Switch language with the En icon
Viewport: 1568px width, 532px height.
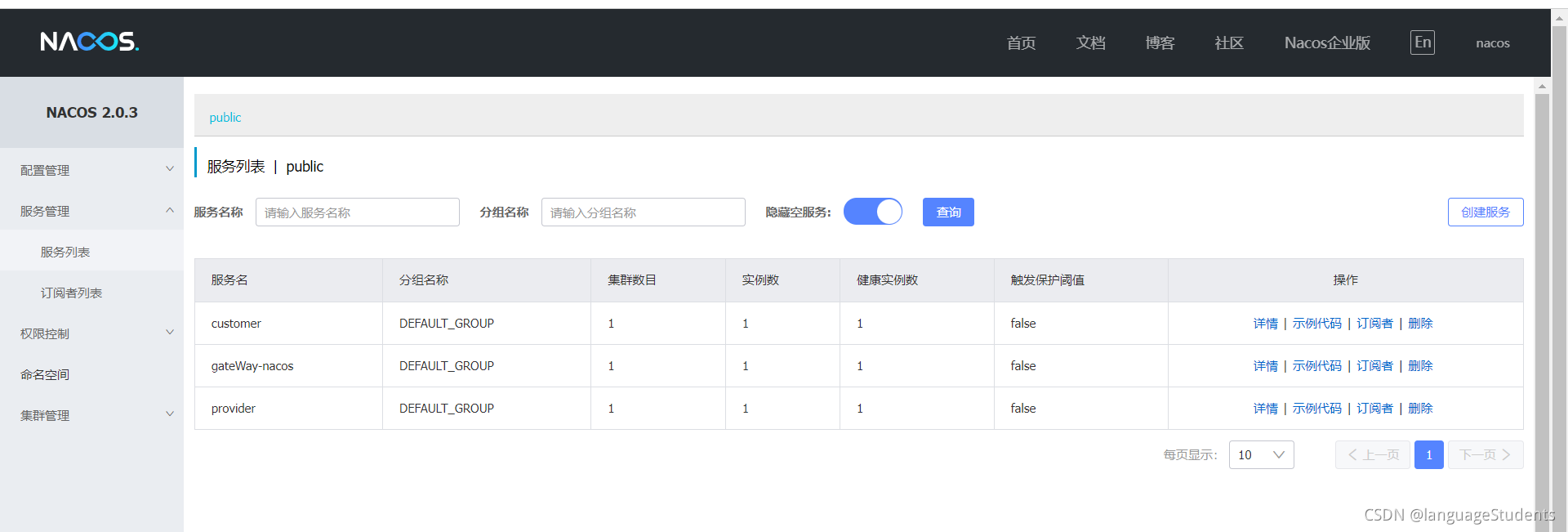click(x=1423, y=42)
